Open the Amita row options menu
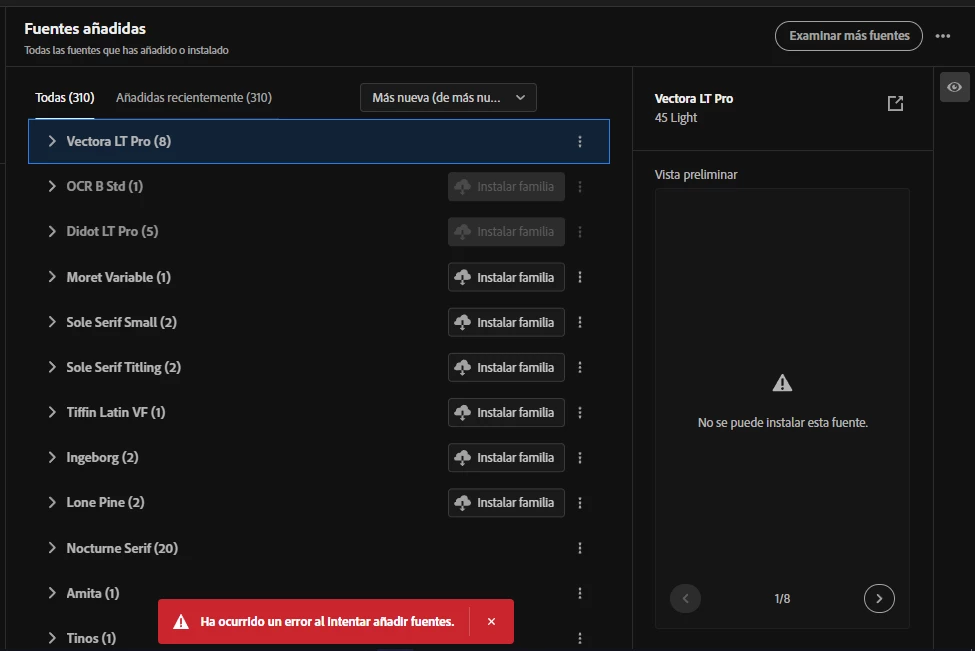 pyautogui.click(x=580, y=593)
